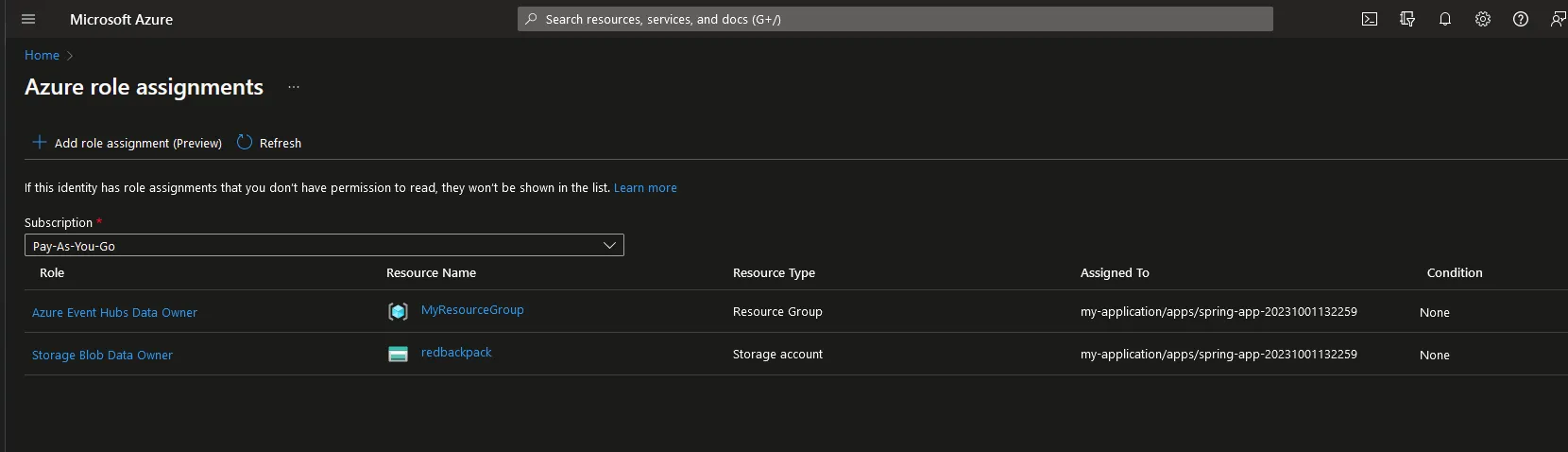The image size is (1568, 452).
Task: Open the redbackpack resource link
Action: (x=456, y=352)
